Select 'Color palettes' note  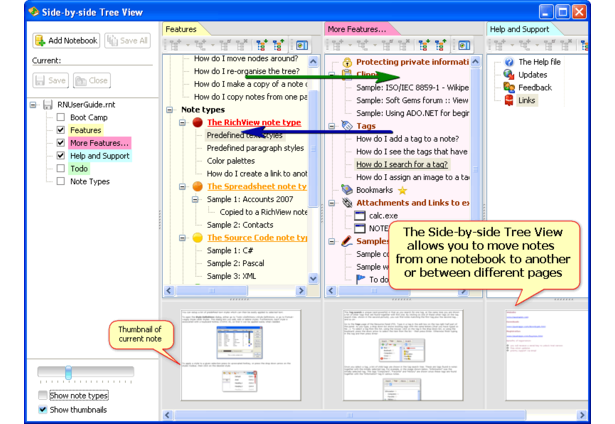click(x=231, y=161)
